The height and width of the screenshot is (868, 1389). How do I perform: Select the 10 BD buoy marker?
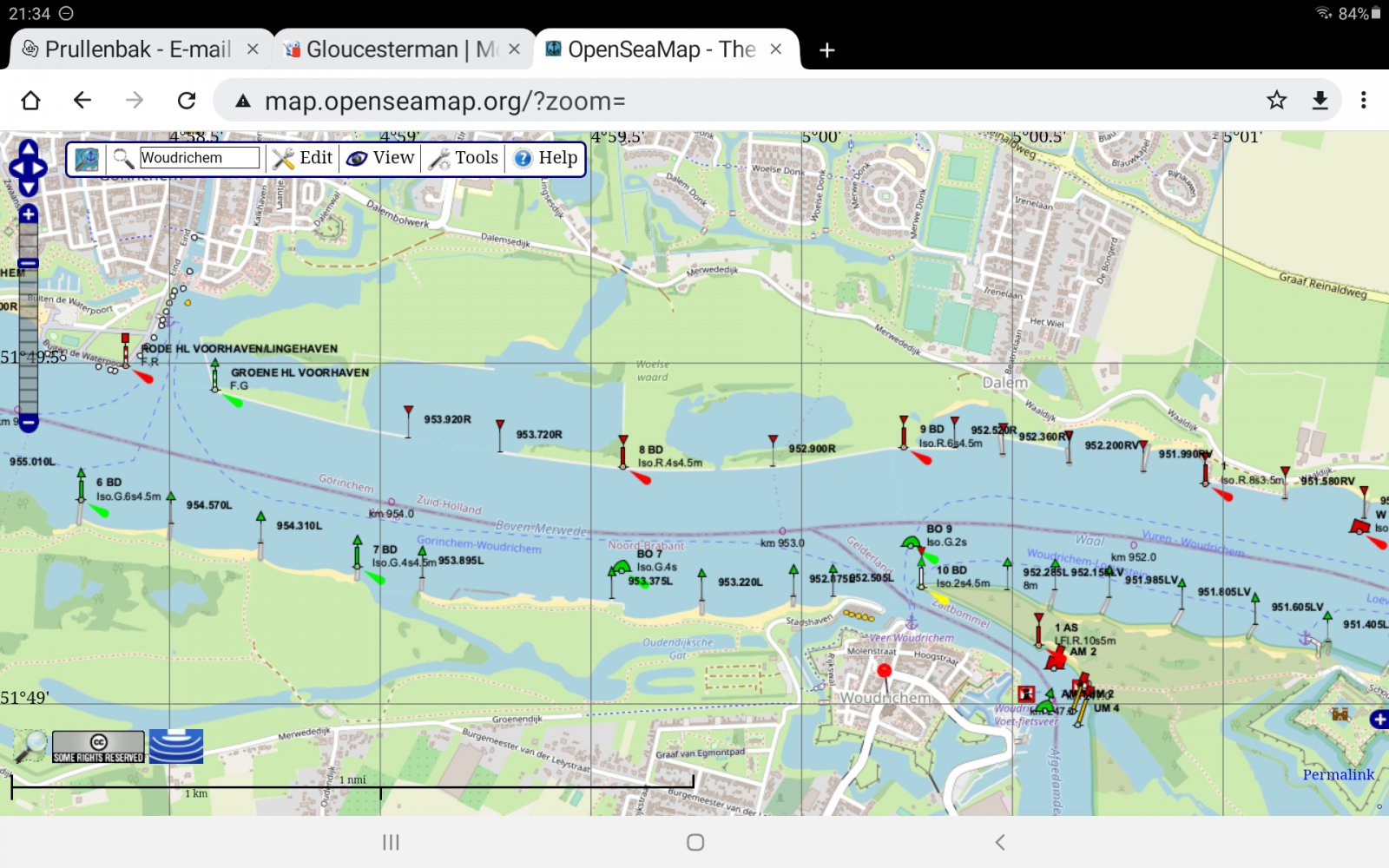coord(922,572)
